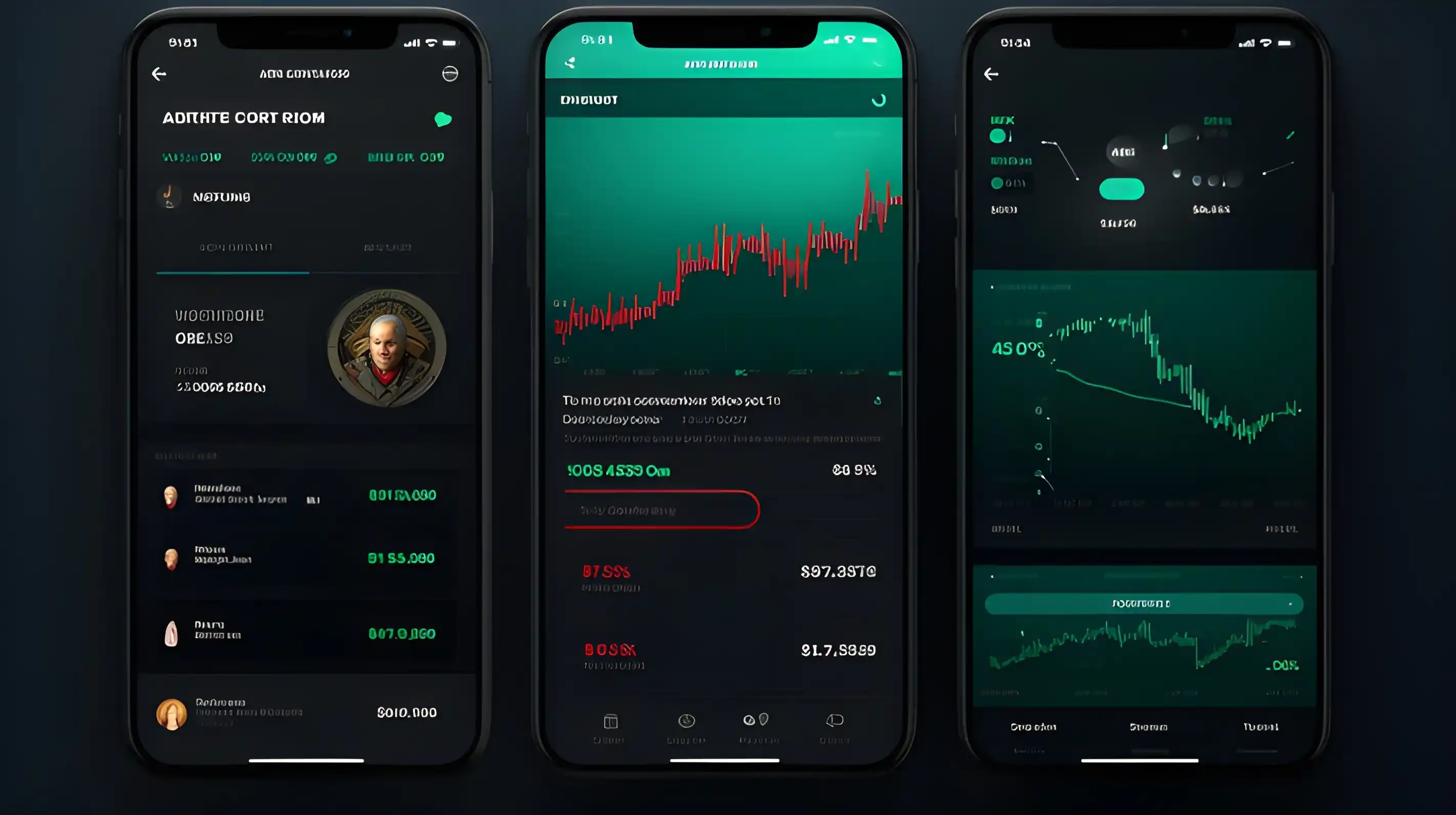Viewport: 1456px width, 815px height.
Task: Click the green status indicator top right
Action: click(x=444, y=120)
